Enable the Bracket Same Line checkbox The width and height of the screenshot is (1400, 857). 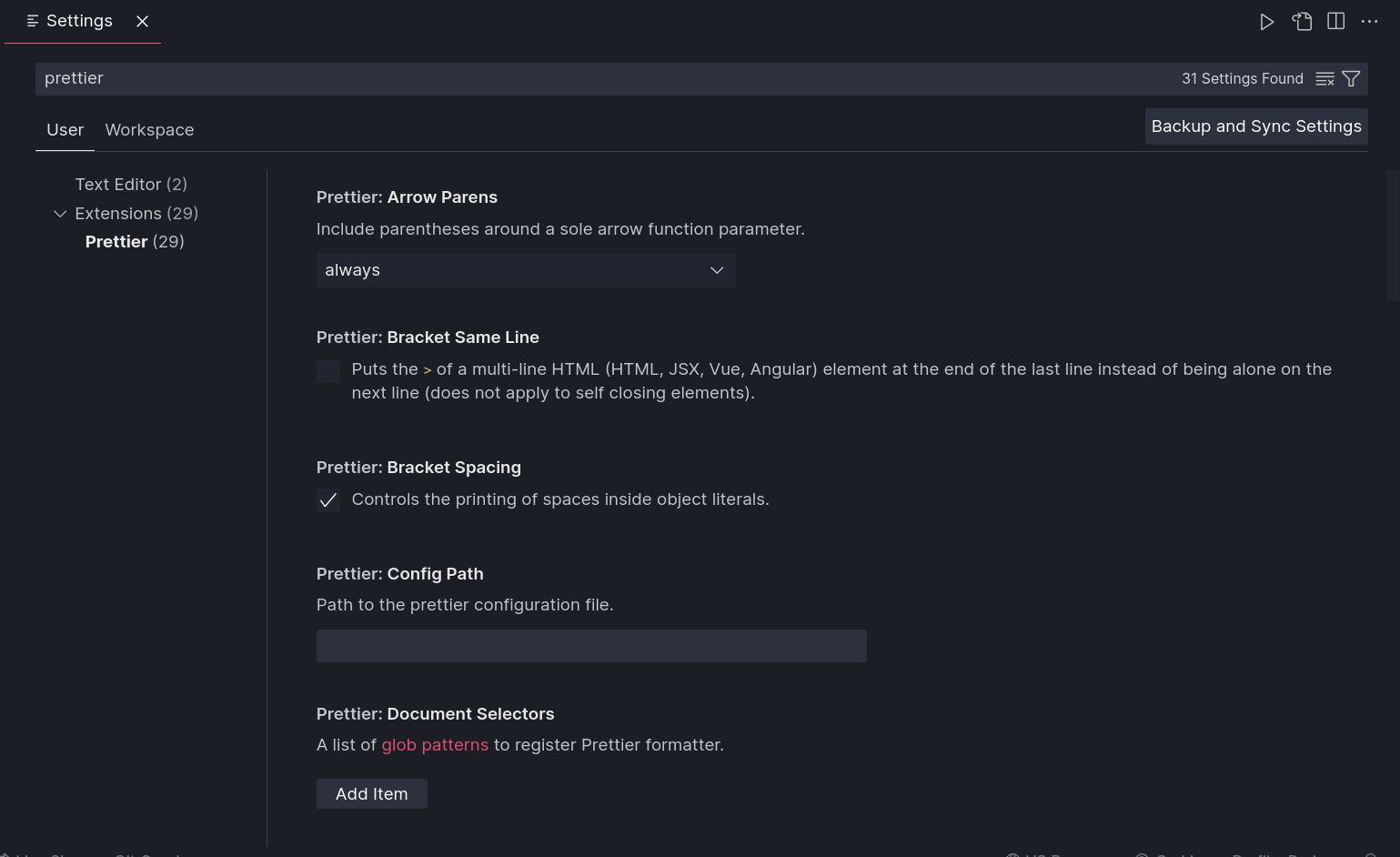click(x=328, y=371)
